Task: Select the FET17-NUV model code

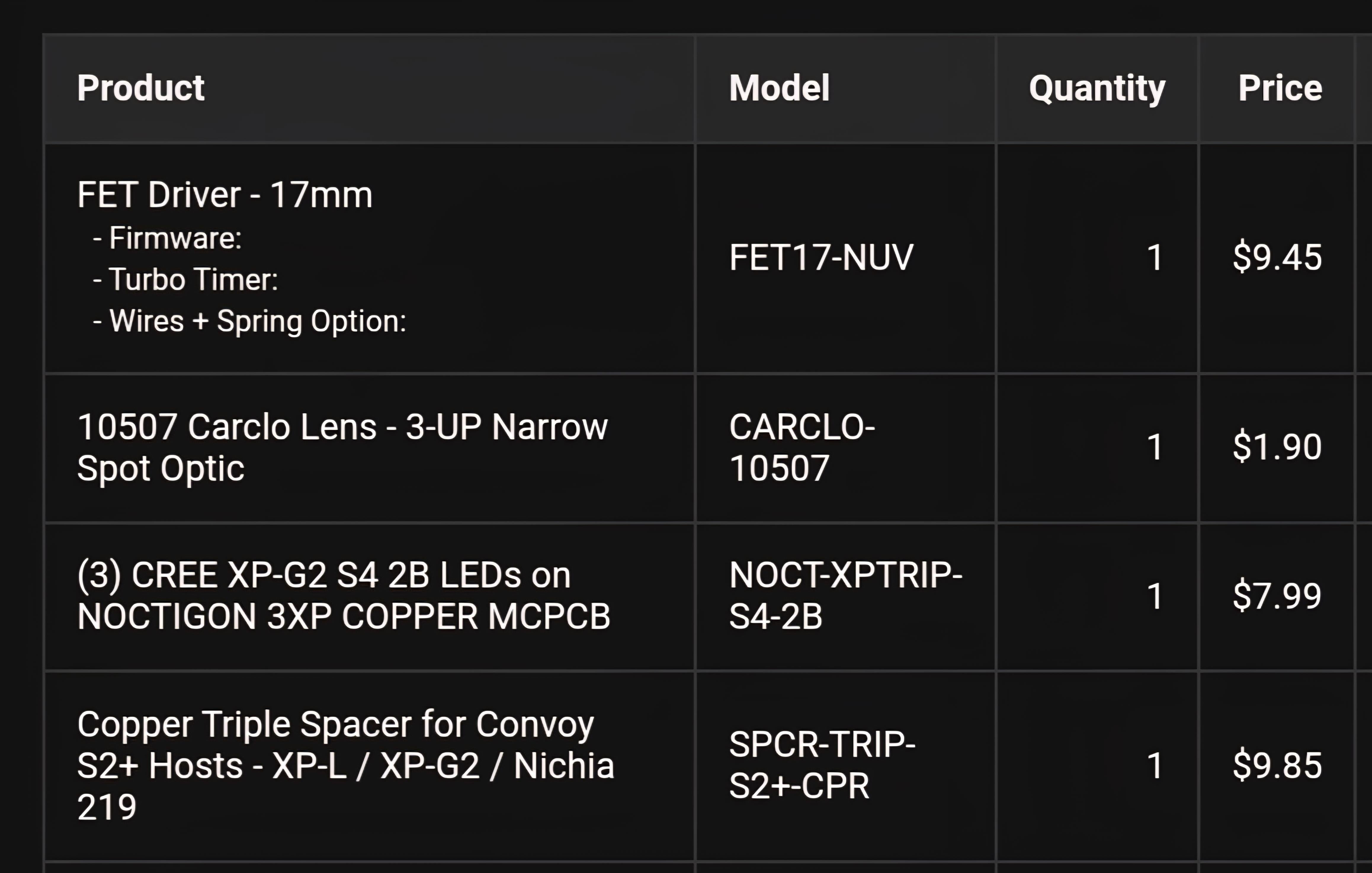Action: coord(821,257)
